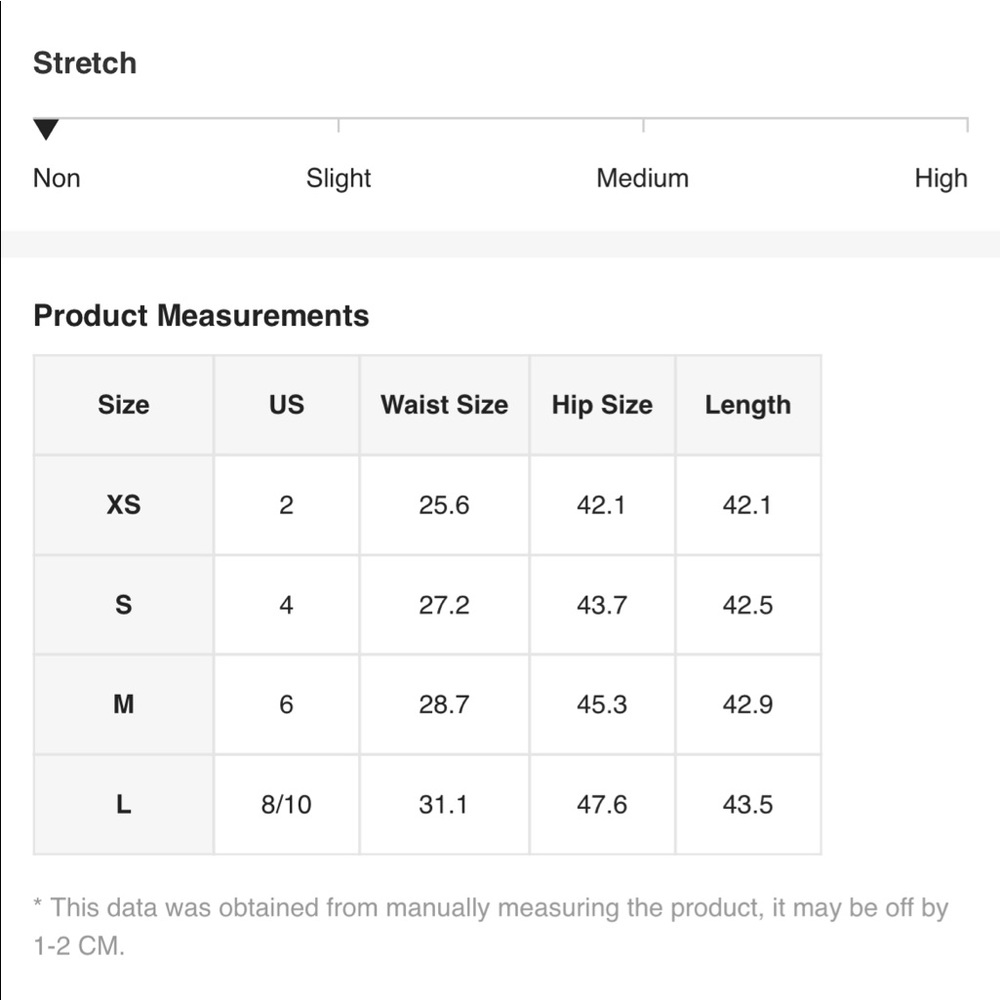The width and height of the screenshot is (1000, 1000).
Task: Select the M size row label
Action: click(x=124, y=705)
